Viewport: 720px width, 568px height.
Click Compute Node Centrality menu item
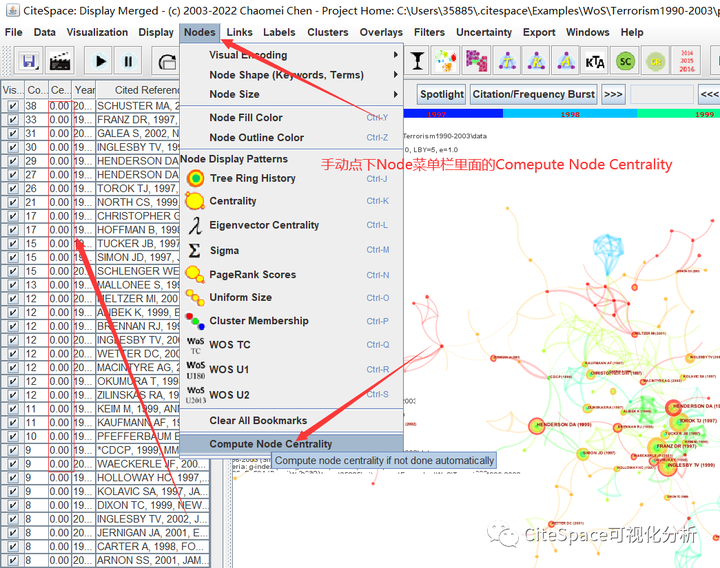coord(292,444)
